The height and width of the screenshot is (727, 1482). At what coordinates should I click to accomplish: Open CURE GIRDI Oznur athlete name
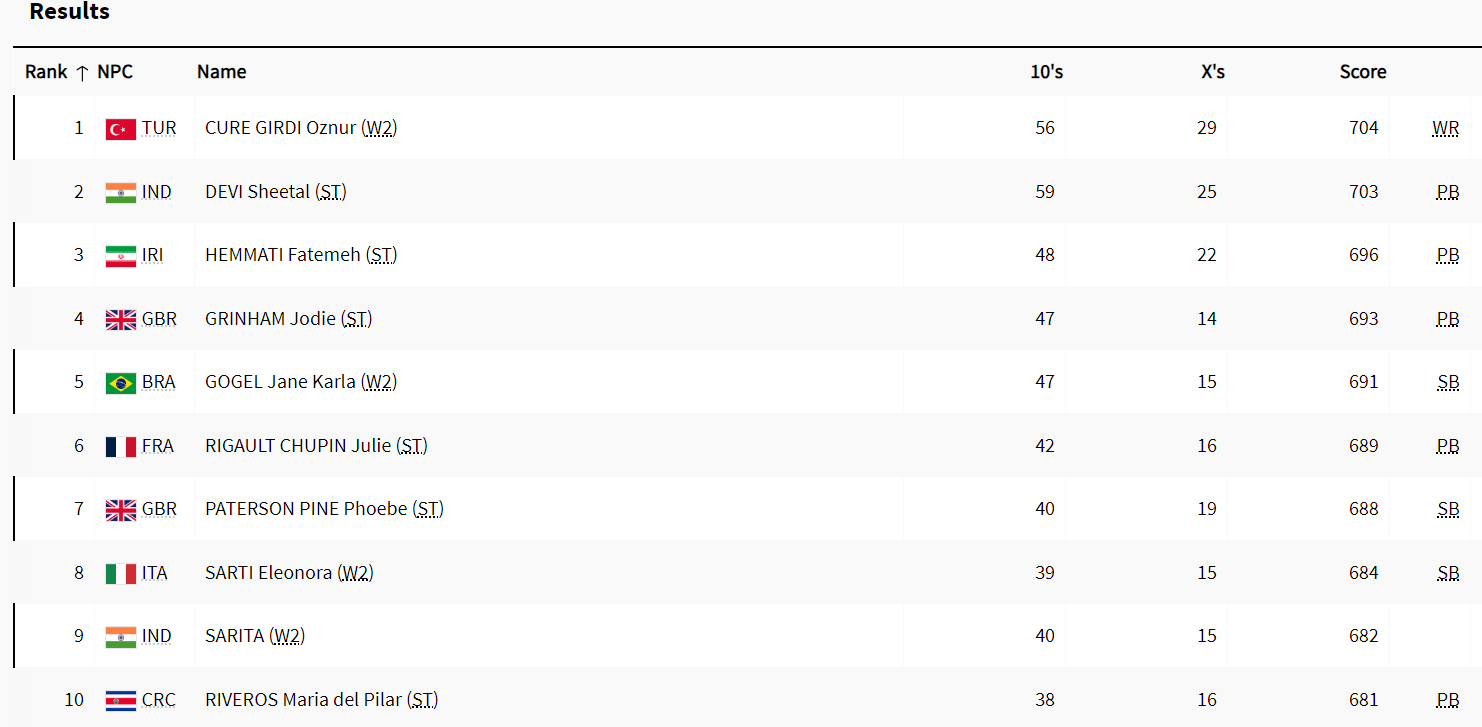280,128
